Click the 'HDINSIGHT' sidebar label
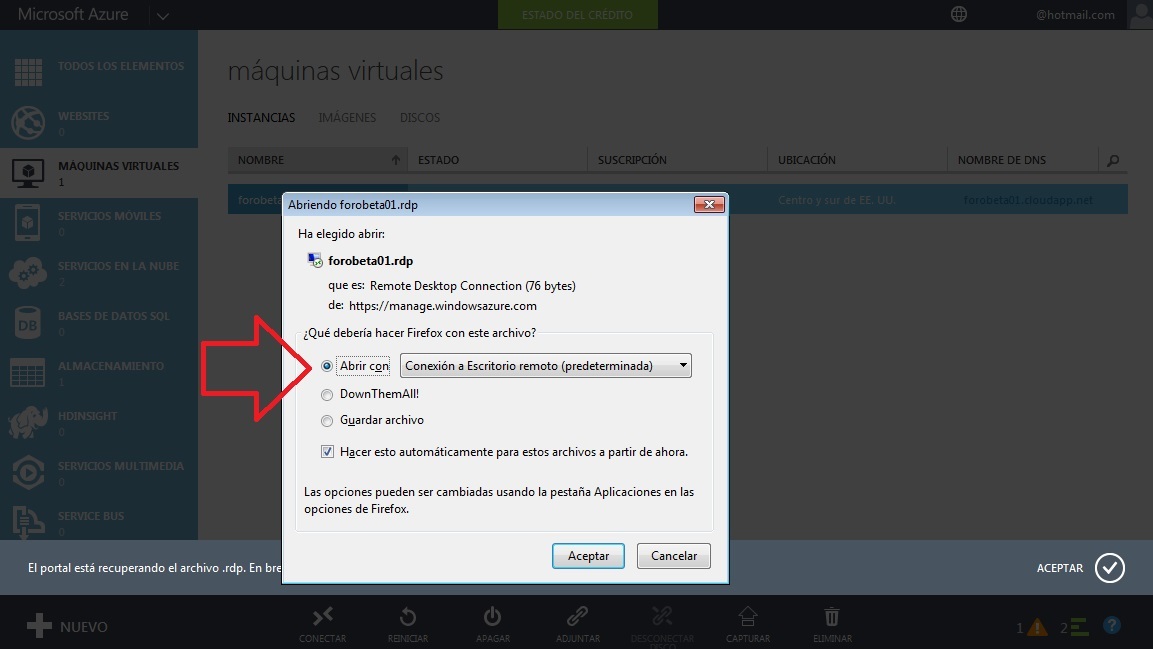Screen dimensions: 1153x649 [x=88, y=416]
